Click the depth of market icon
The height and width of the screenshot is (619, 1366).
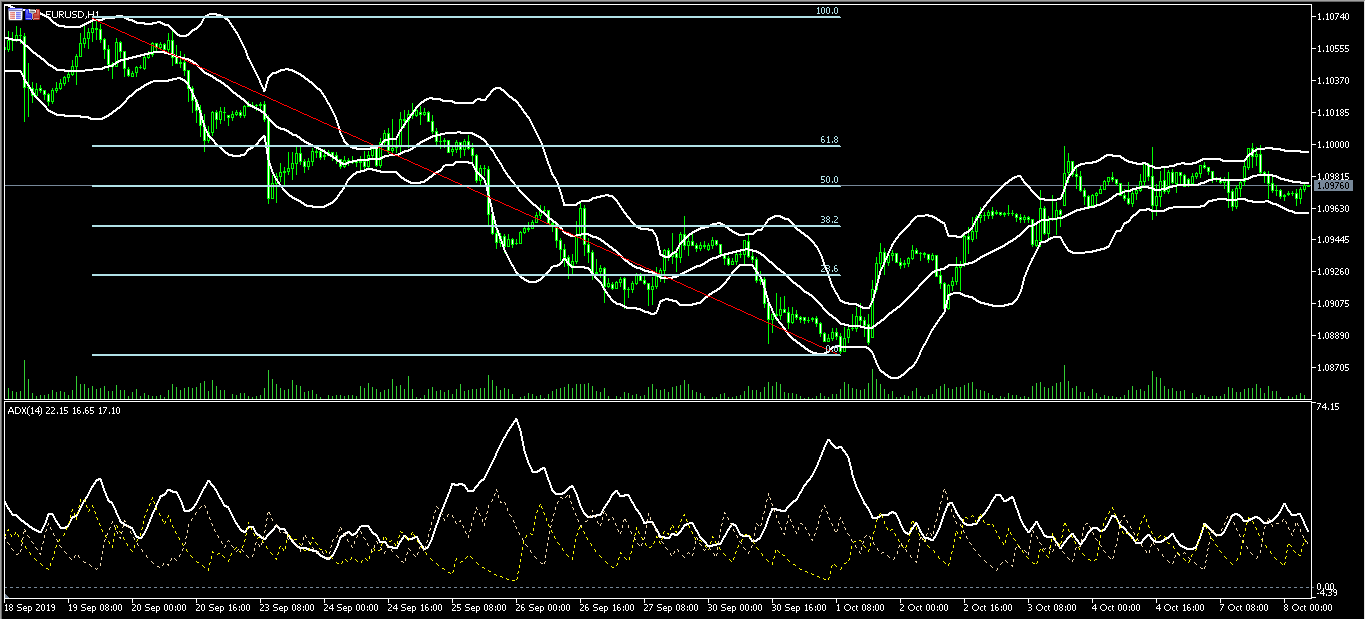click(33, 16)
